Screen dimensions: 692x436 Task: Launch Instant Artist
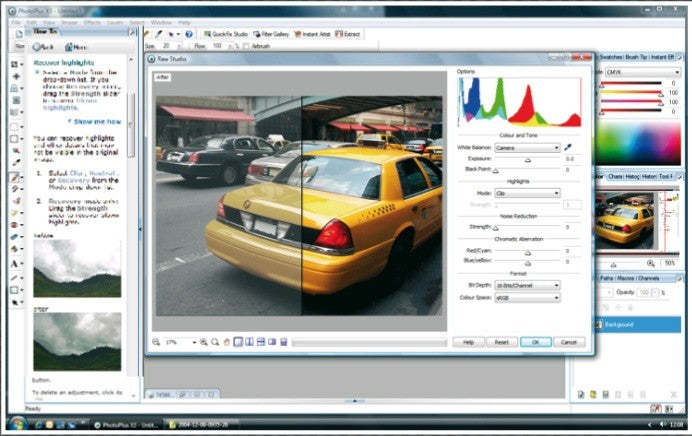(x=312, y=34)
